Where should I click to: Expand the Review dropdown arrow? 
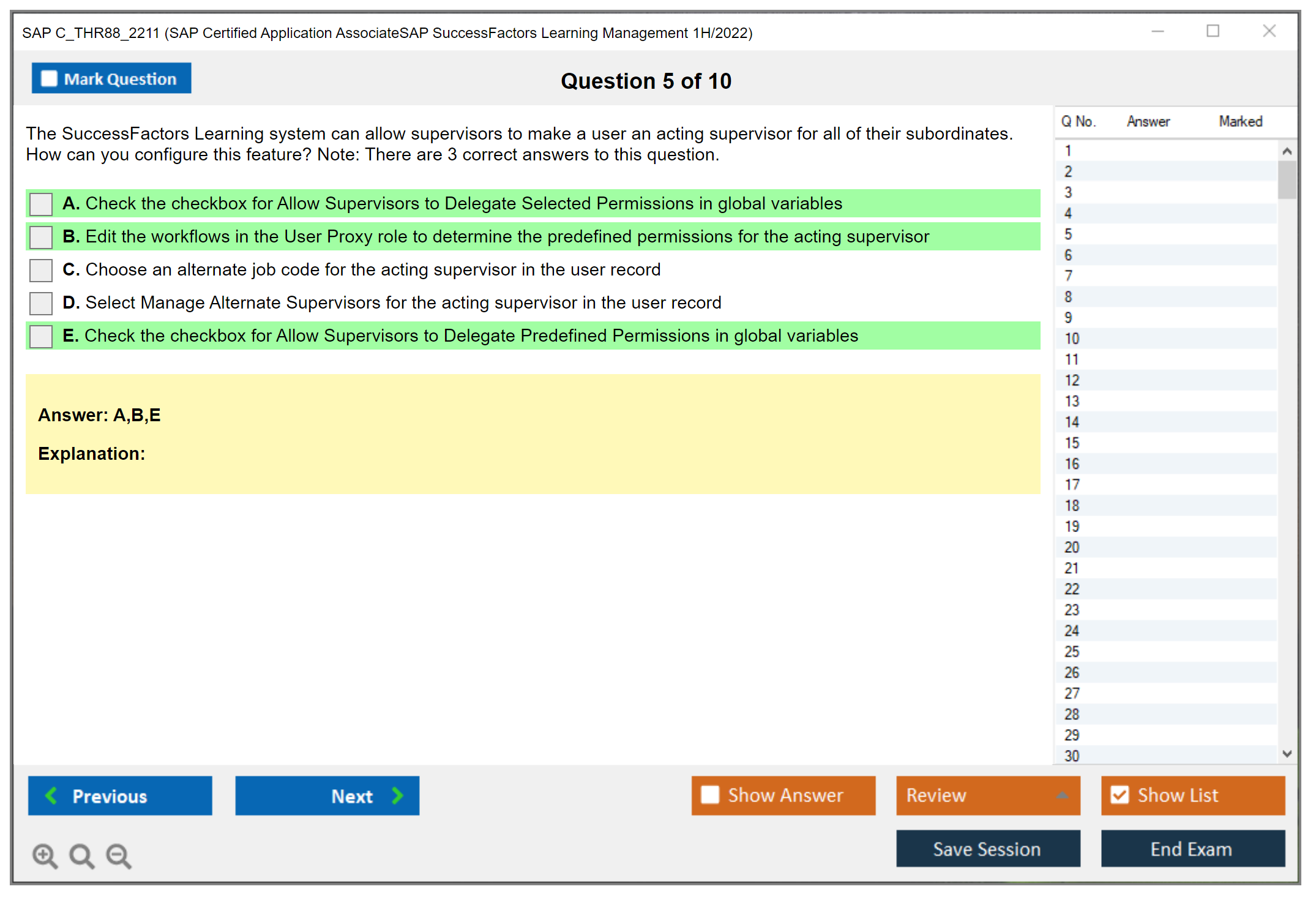click(1062, 795)
